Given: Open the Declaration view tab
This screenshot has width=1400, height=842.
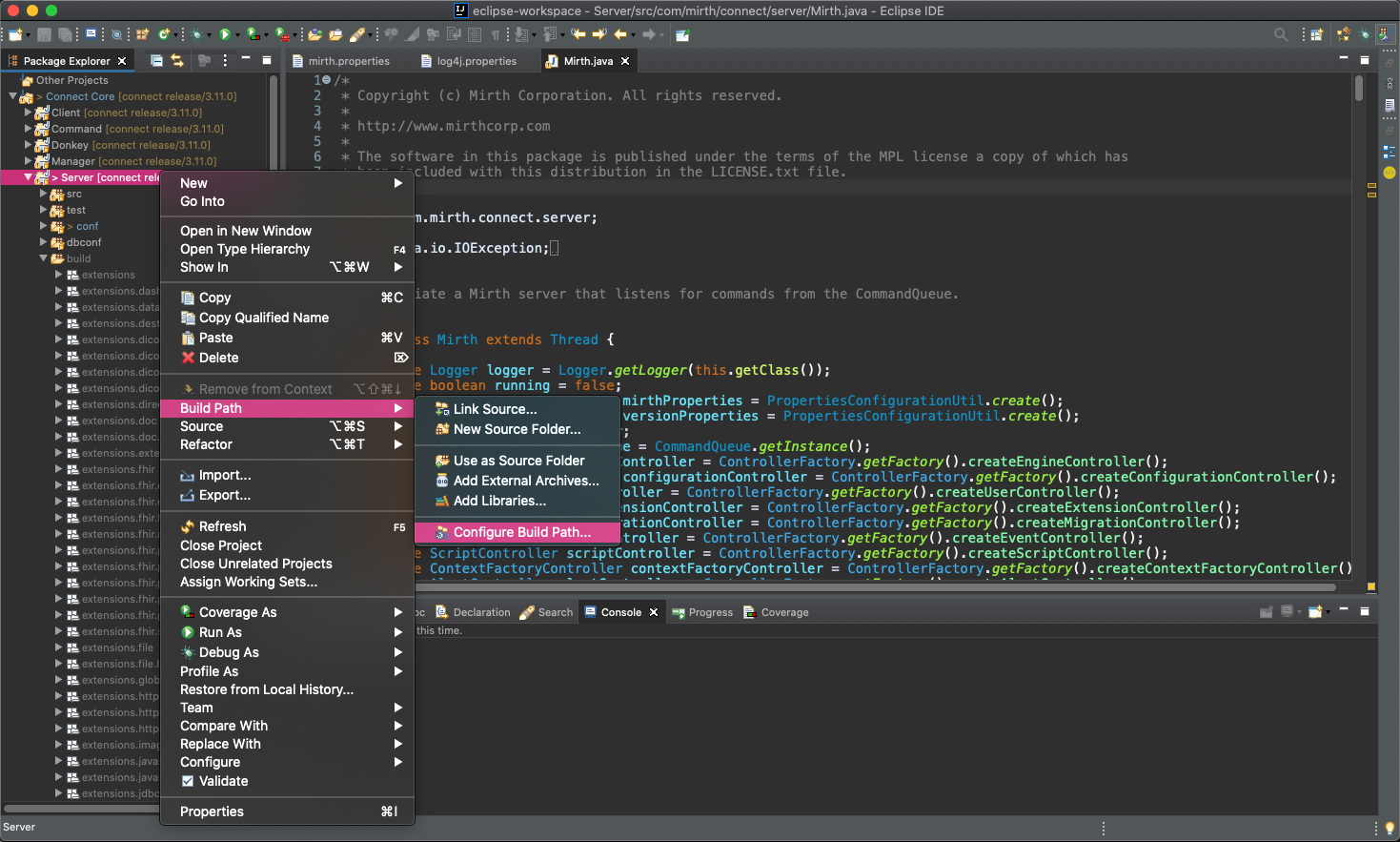Looking at the screenshot, I should [474, 612].
